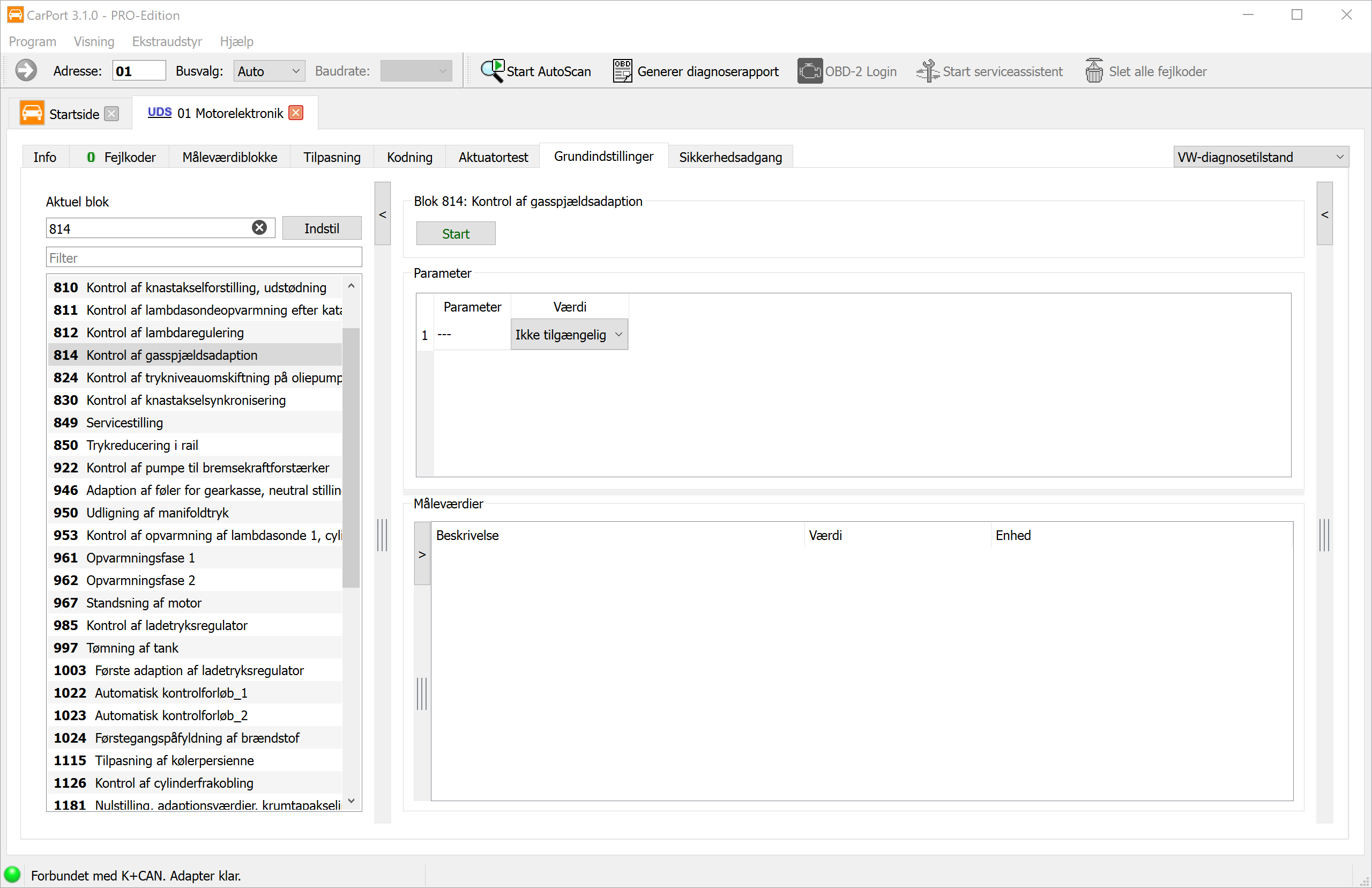Click the block list vertical scrollbar thumb
This screenshot has height=888, width=1372.
(351, 458)
